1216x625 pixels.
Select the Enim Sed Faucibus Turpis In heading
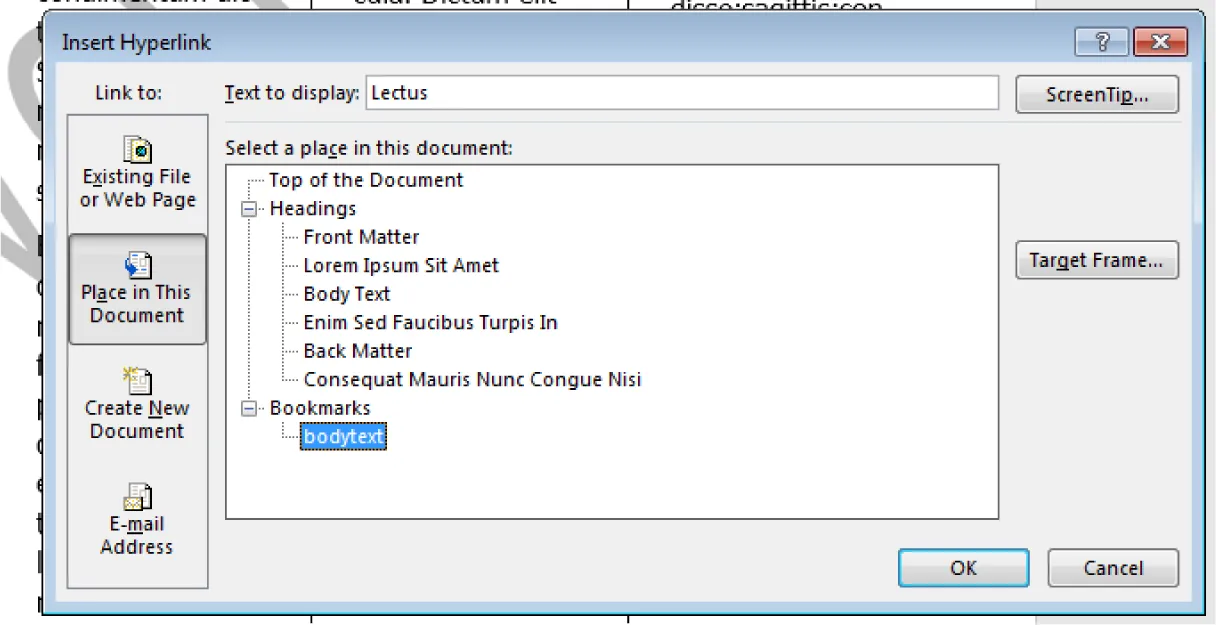click(431, 322)
